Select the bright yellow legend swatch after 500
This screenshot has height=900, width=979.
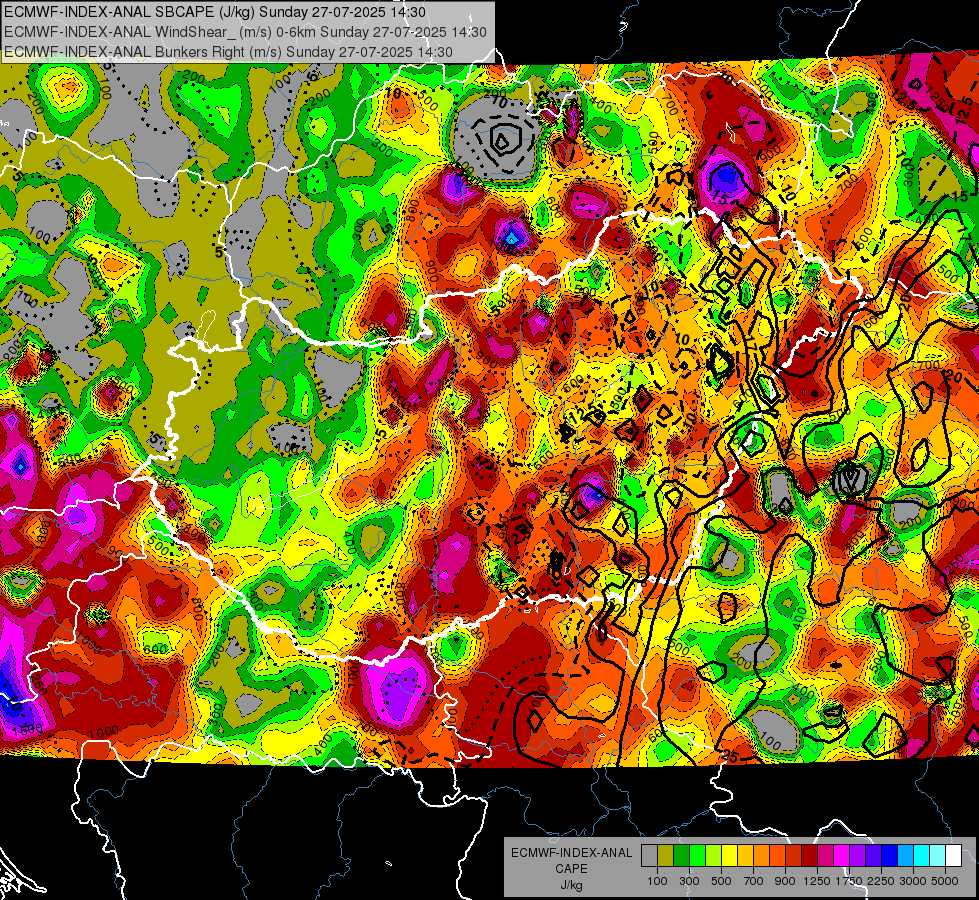729,856
